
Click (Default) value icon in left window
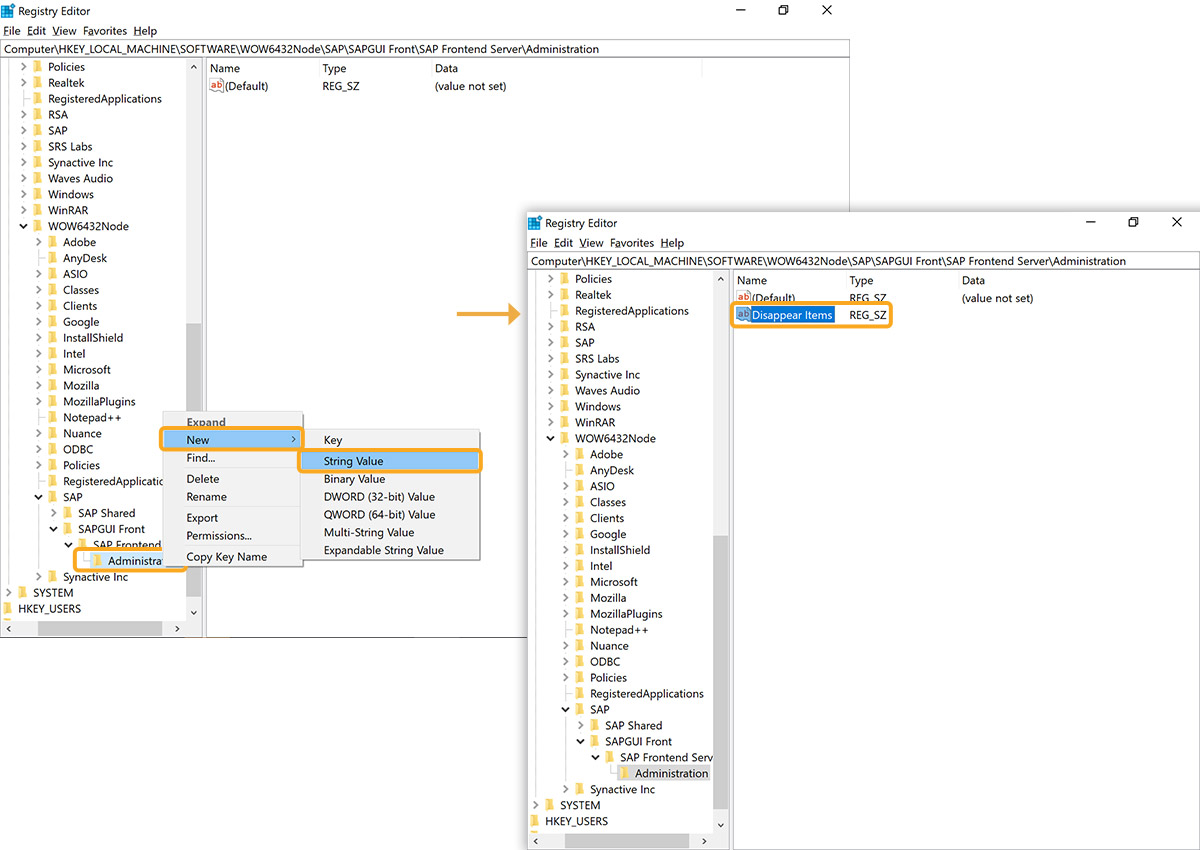point(216,86)
